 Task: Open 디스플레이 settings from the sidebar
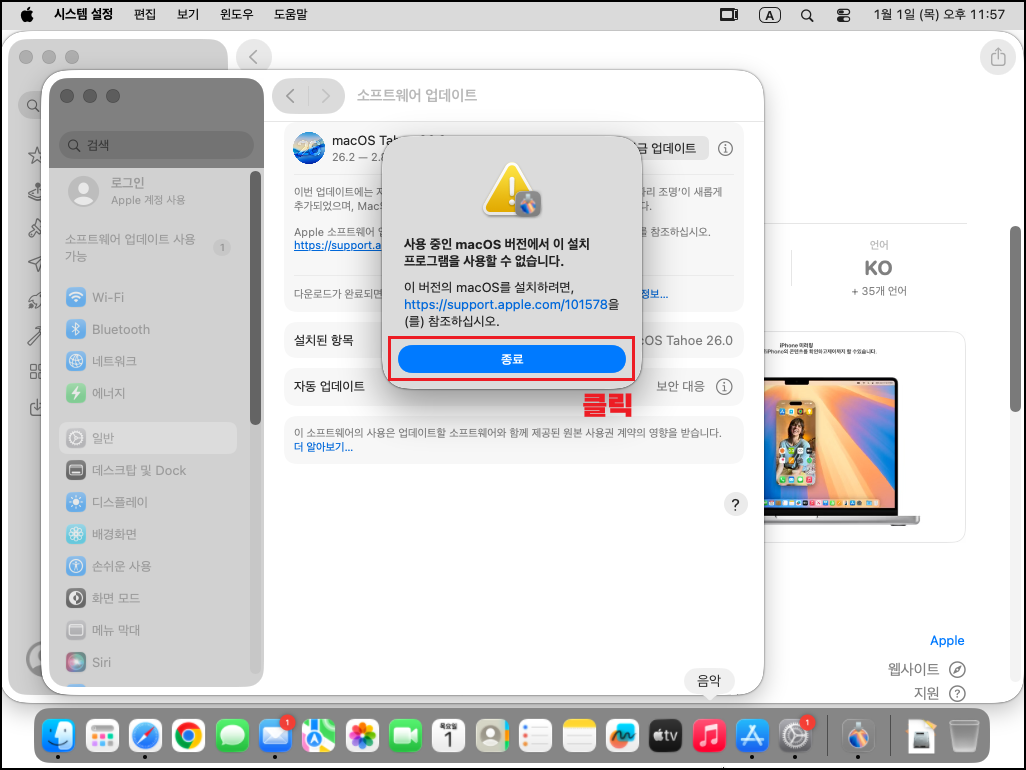click(x=148, y=502)
